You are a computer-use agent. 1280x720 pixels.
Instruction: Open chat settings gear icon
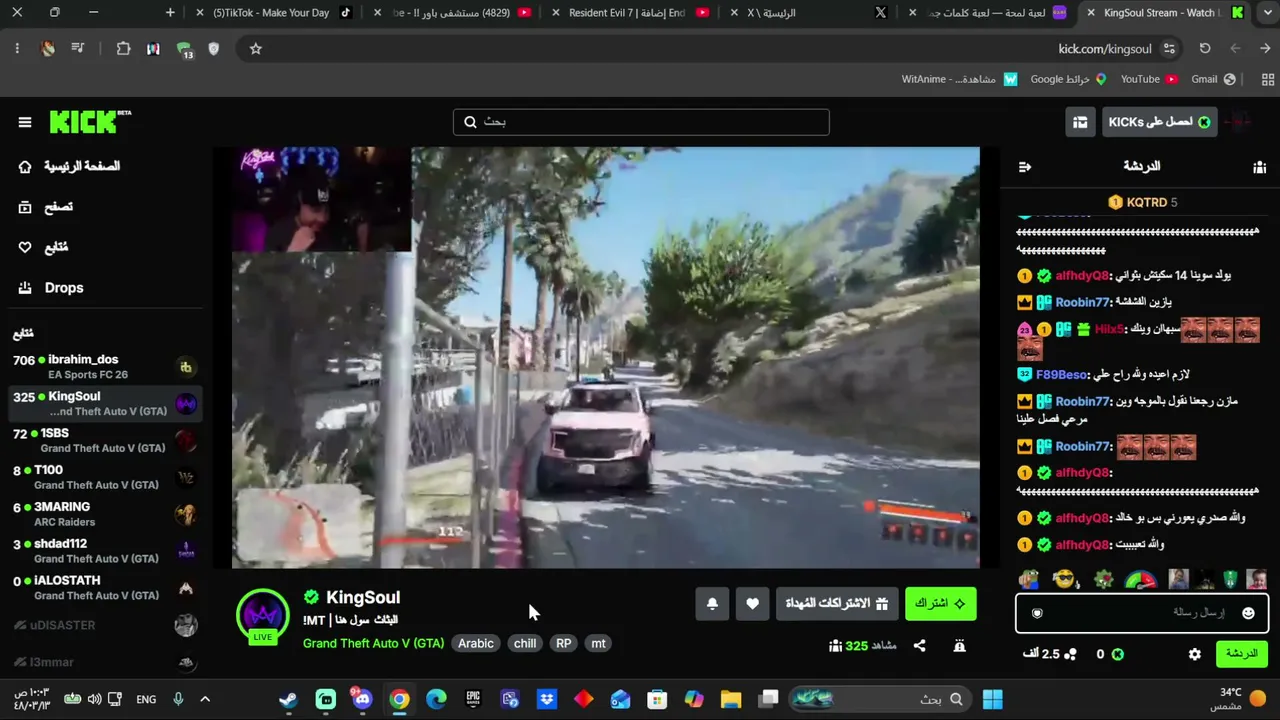point(1195,654)
